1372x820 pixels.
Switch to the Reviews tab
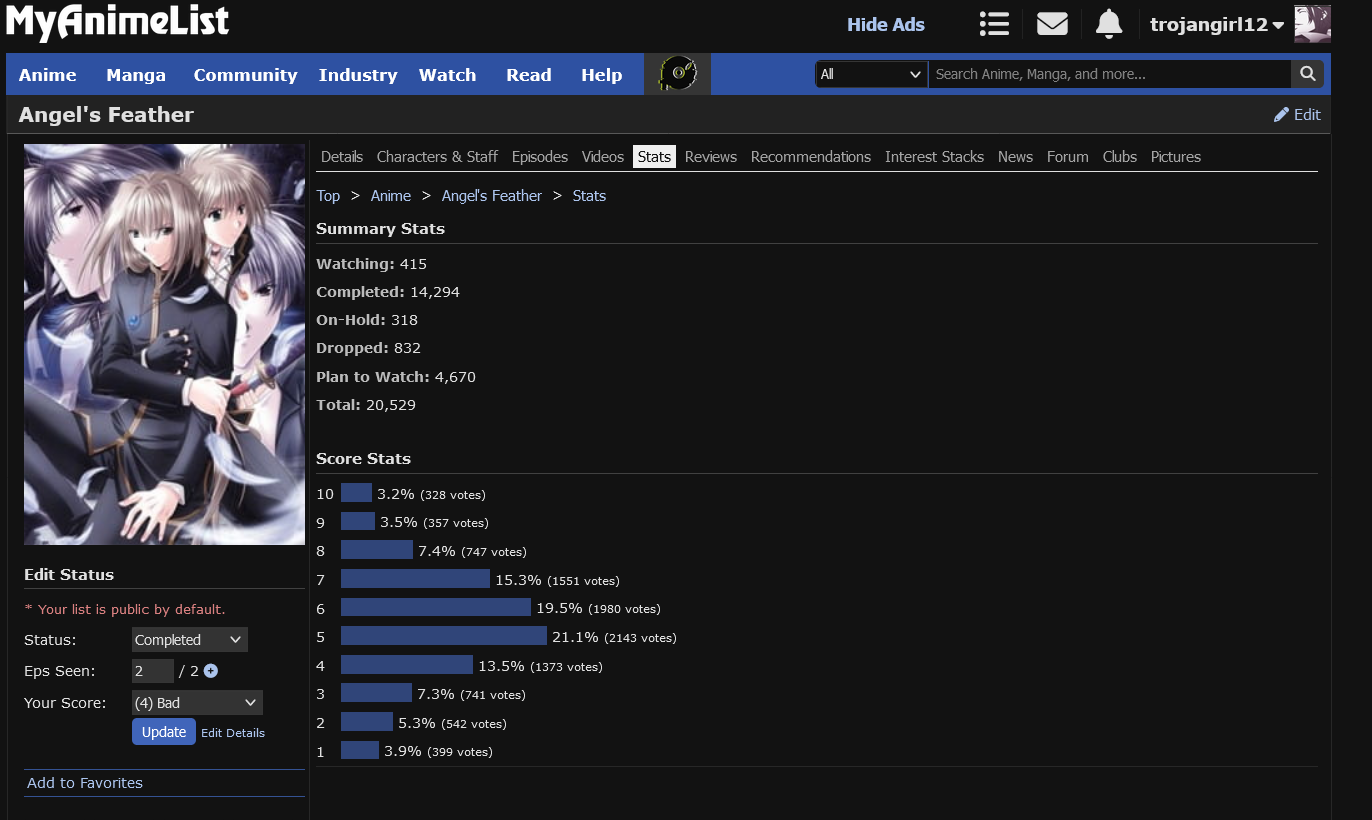[x=711, y=157]
